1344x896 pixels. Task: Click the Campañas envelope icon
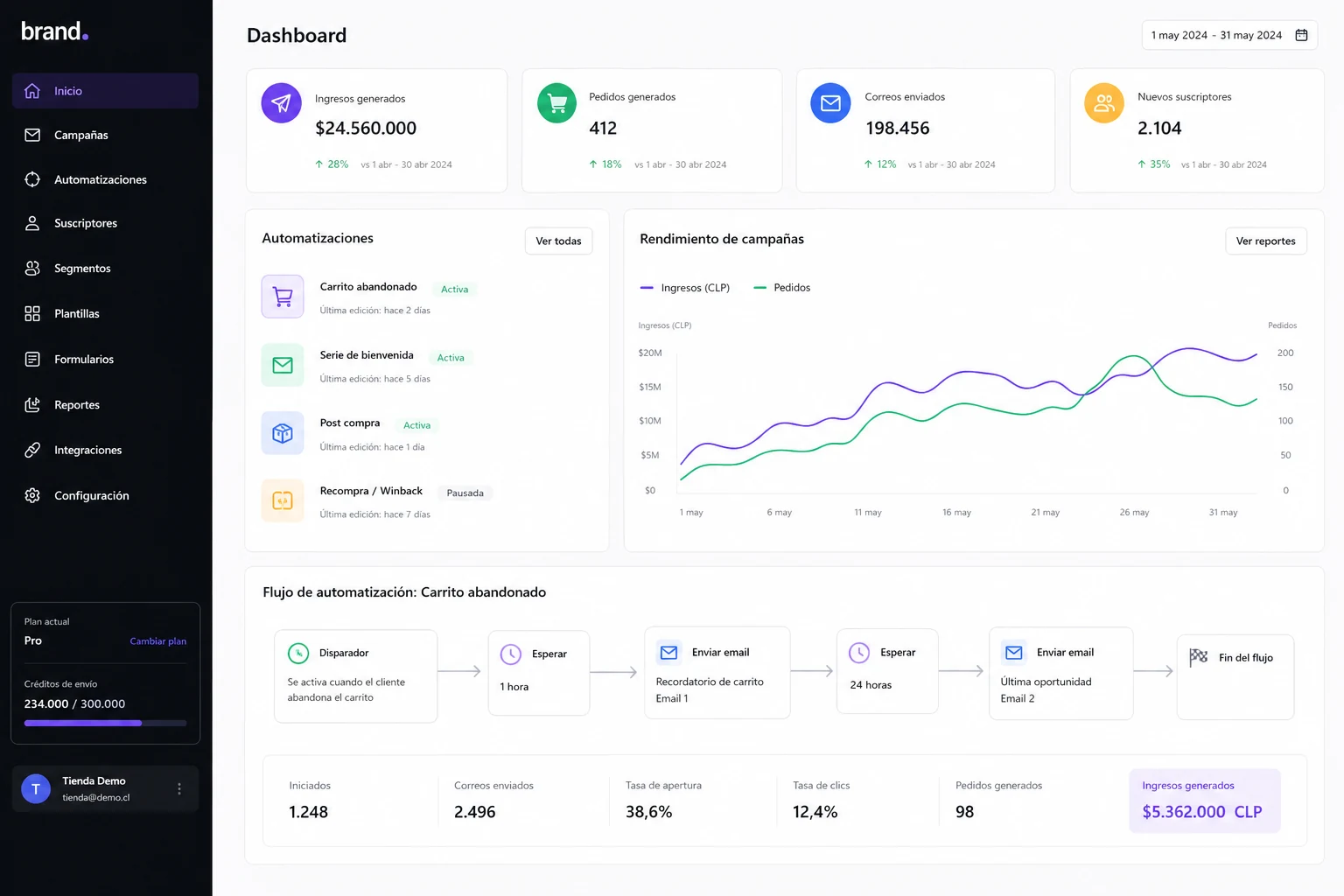32,135
